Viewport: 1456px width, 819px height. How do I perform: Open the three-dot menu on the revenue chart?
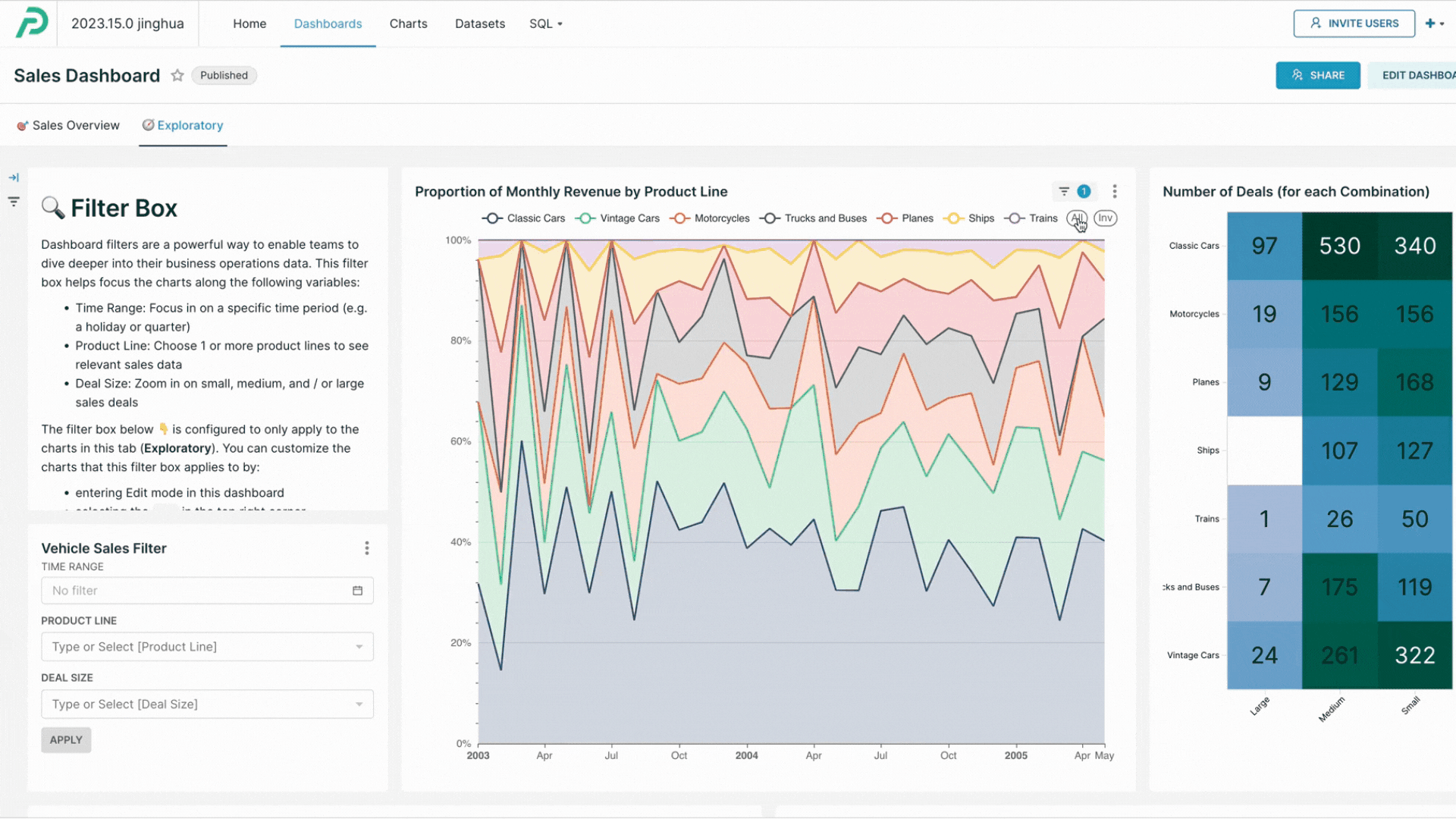click(1114, 191)
